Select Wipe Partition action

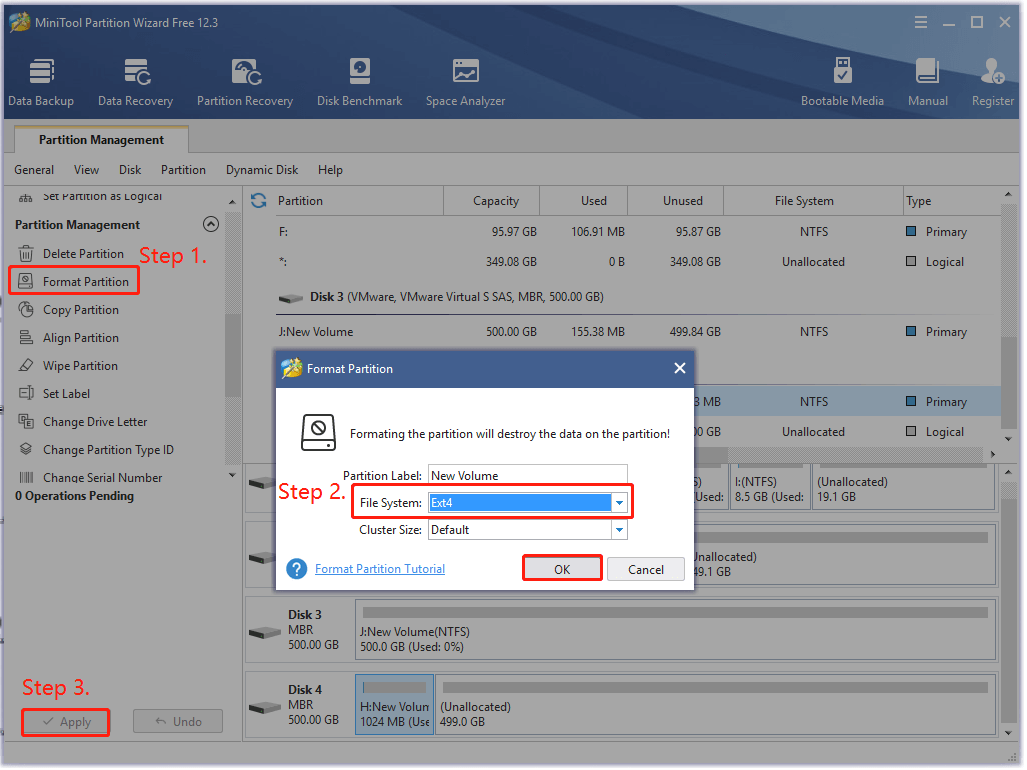tap(68, 366)
